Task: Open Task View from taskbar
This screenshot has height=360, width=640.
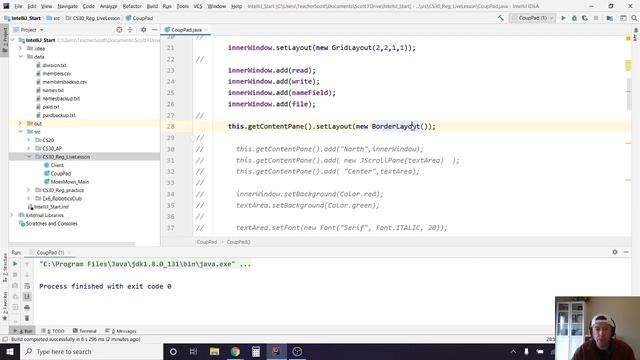Action: click(193, 351)
